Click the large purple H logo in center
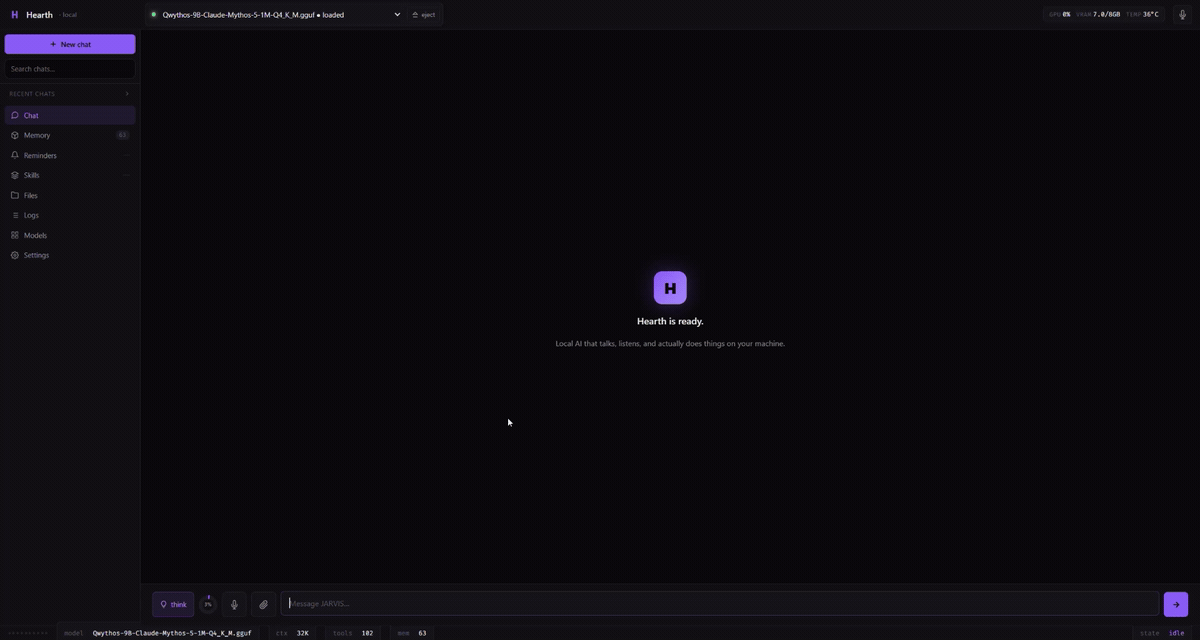 click(670, 288)
